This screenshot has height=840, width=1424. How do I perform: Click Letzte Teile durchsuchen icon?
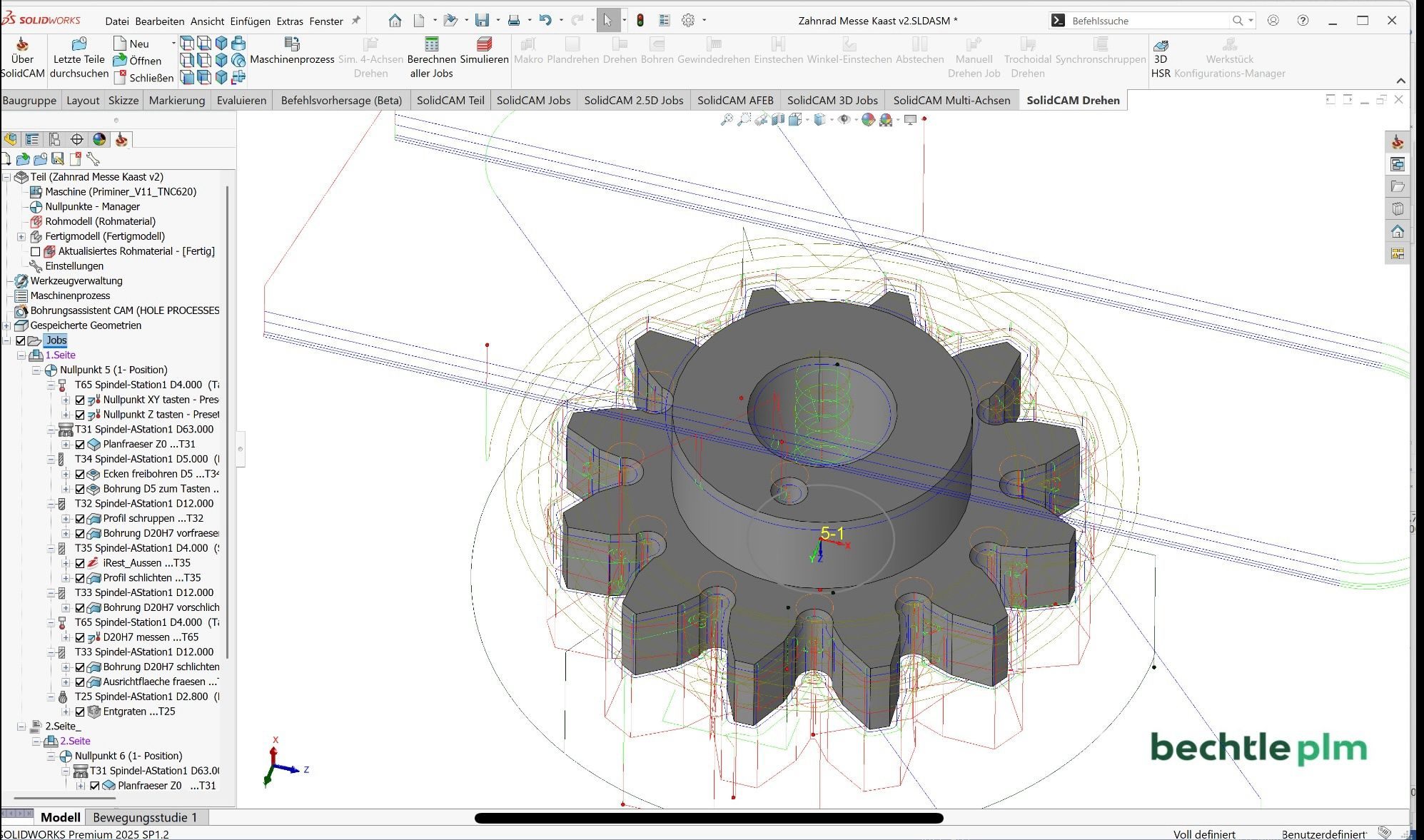[79, 44]
